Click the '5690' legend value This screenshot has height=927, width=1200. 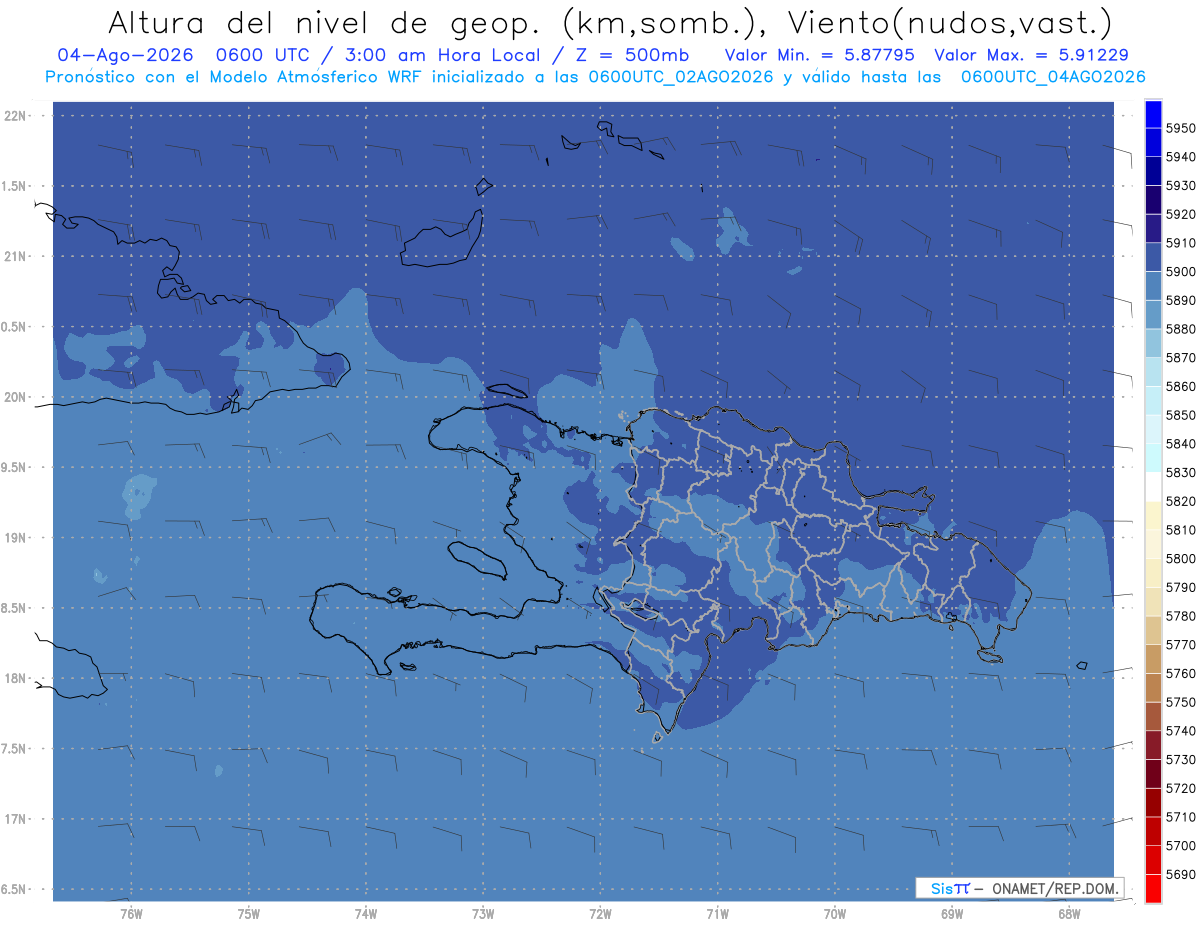(x=1181, y=874)
